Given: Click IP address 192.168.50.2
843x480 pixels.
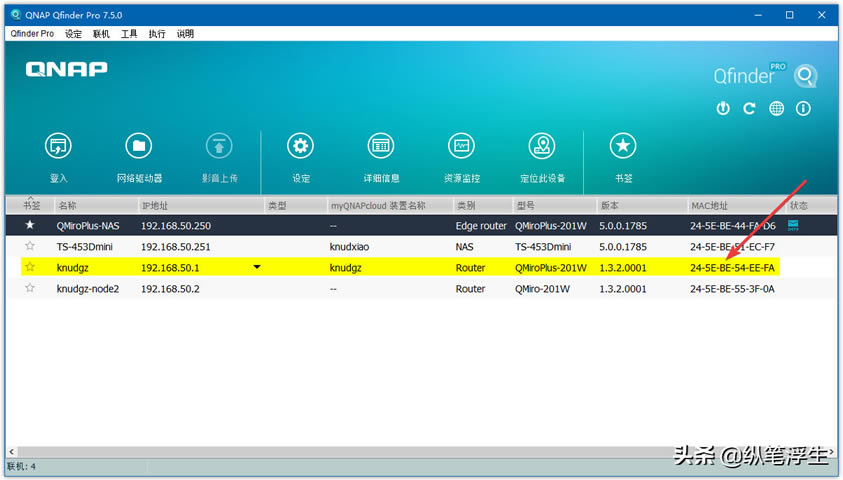Looking at the screenshot, I should [x=170, y=289].
